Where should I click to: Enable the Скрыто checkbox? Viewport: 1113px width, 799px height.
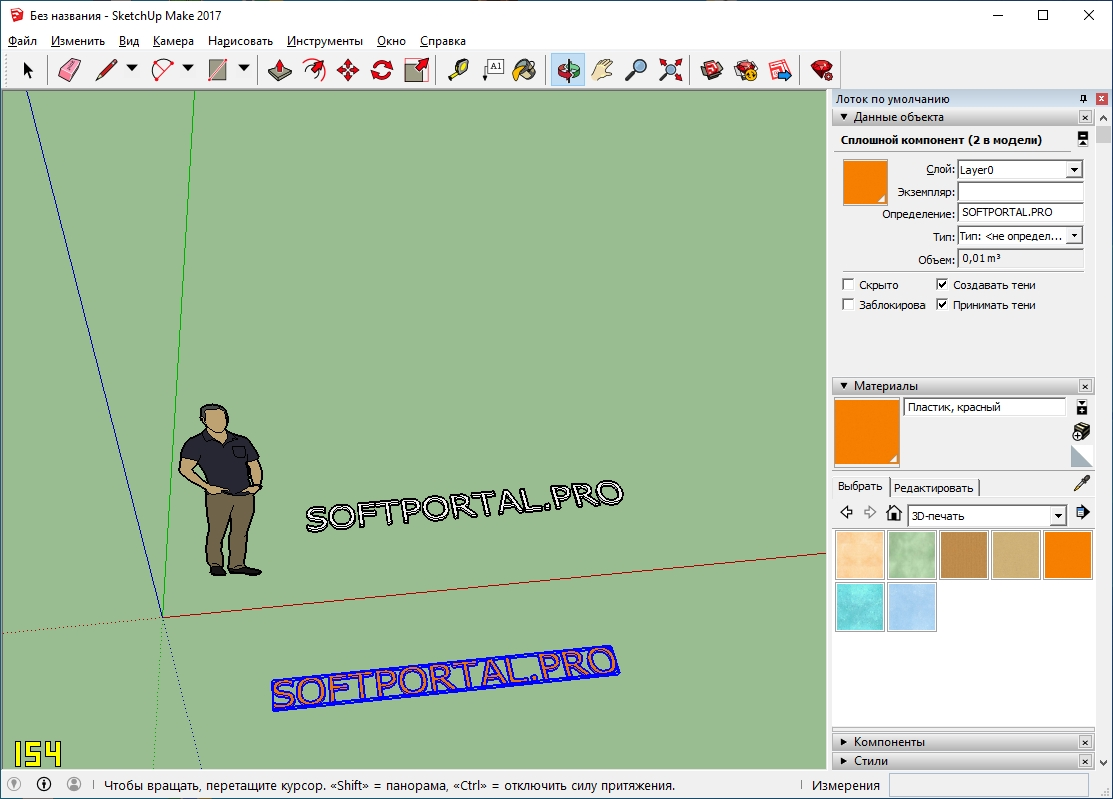[x=848, y=285]
